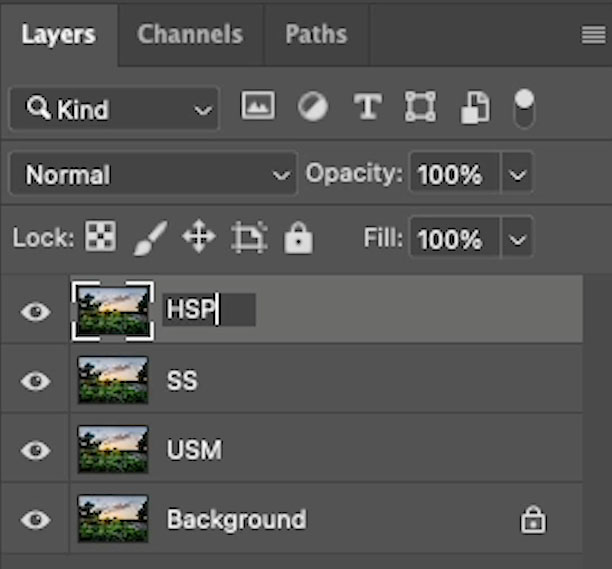Filter for shape layers icon
Viewport: 612px width, 569px height.
(420, 106)
